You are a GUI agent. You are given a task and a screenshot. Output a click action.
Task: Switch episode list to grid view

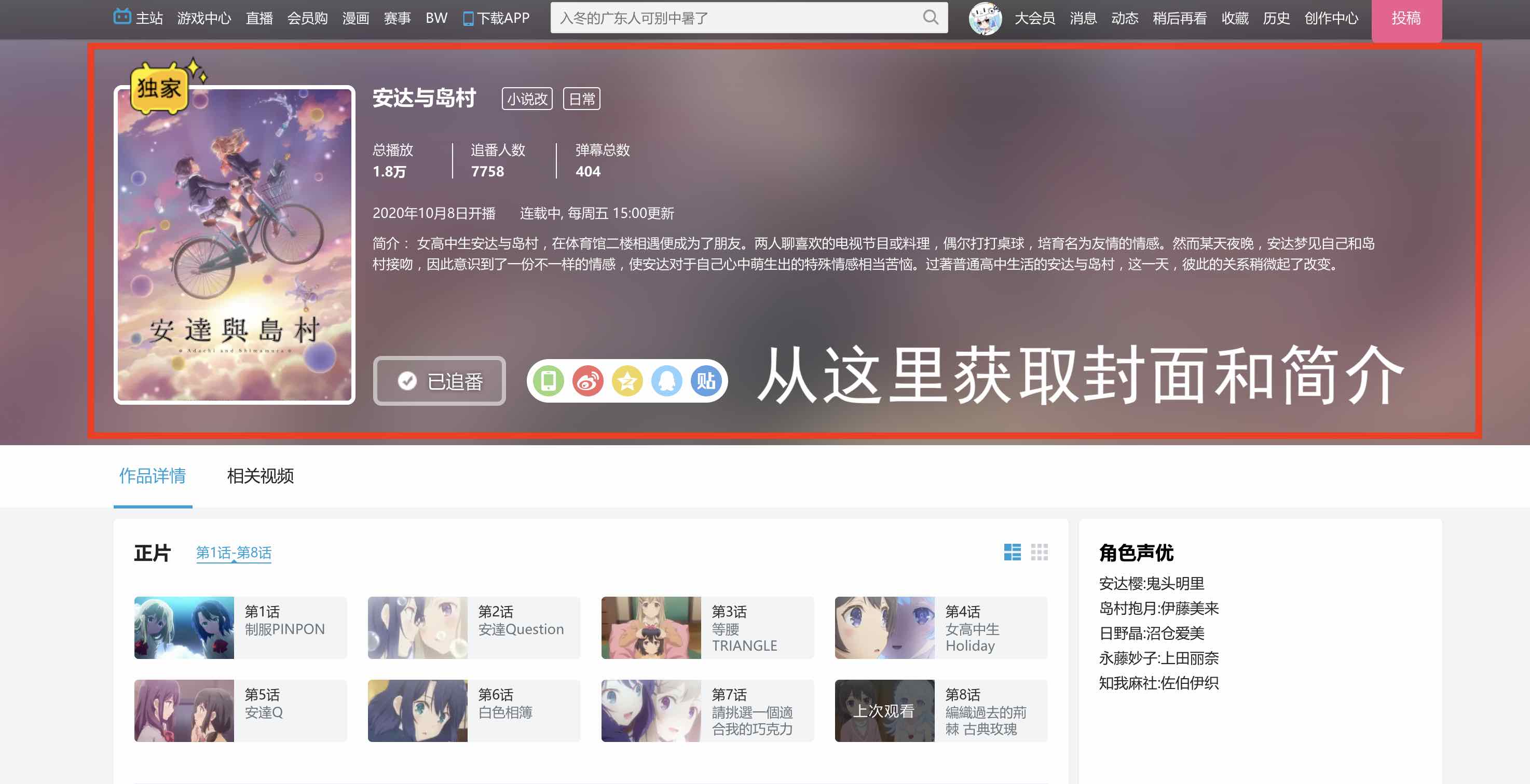1039,552
